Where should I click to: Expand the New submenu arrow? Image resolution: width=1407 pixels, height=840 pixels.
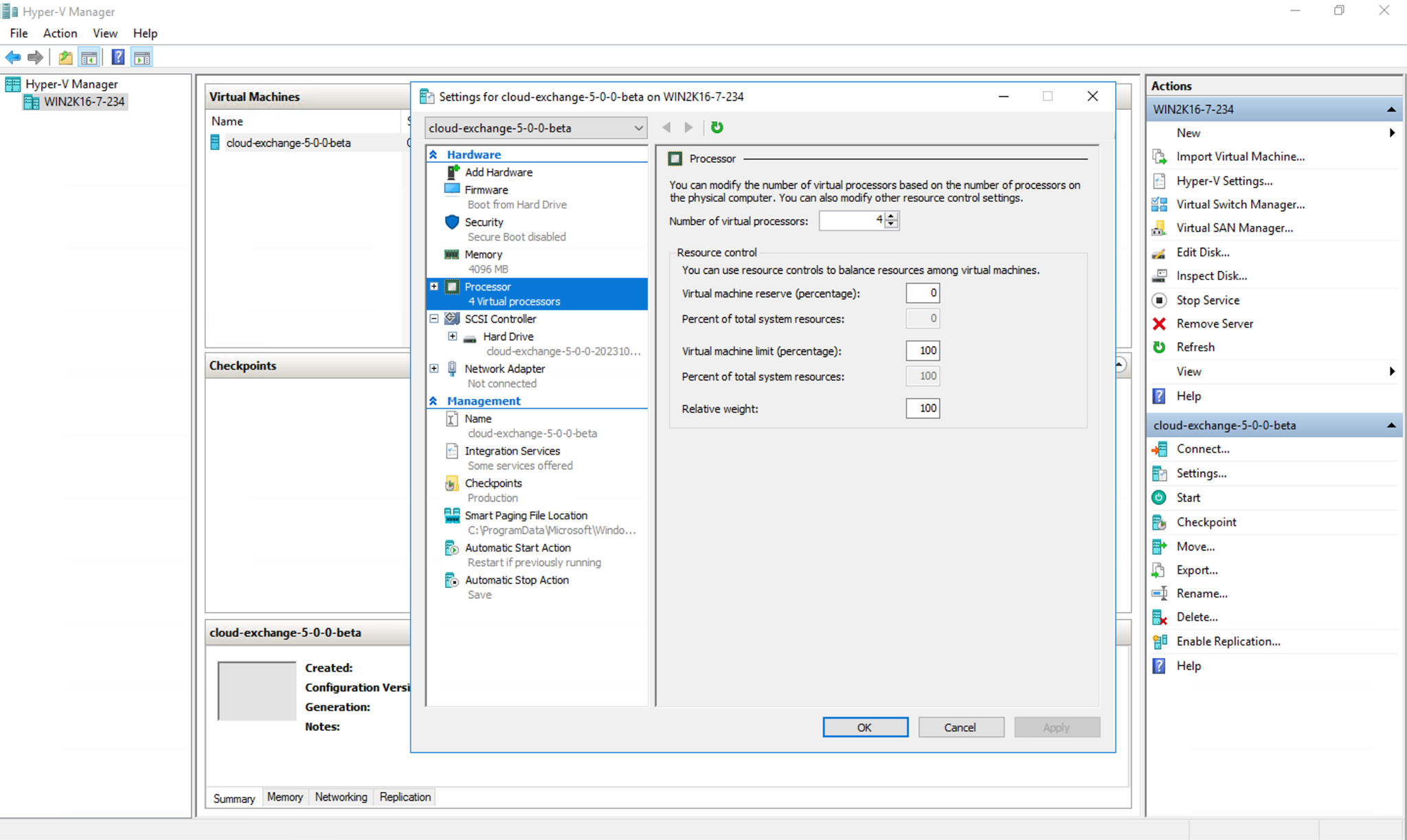[x=1392, y=133]
